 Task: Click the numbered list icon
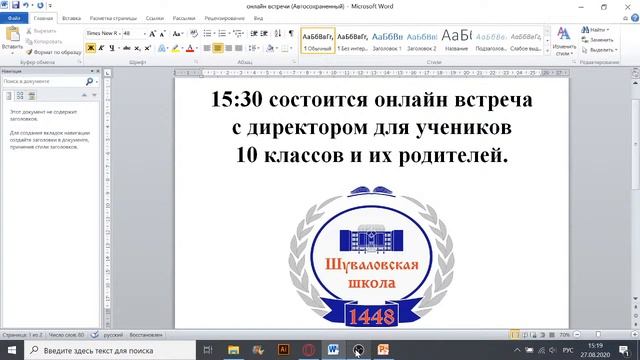[222, 33]
